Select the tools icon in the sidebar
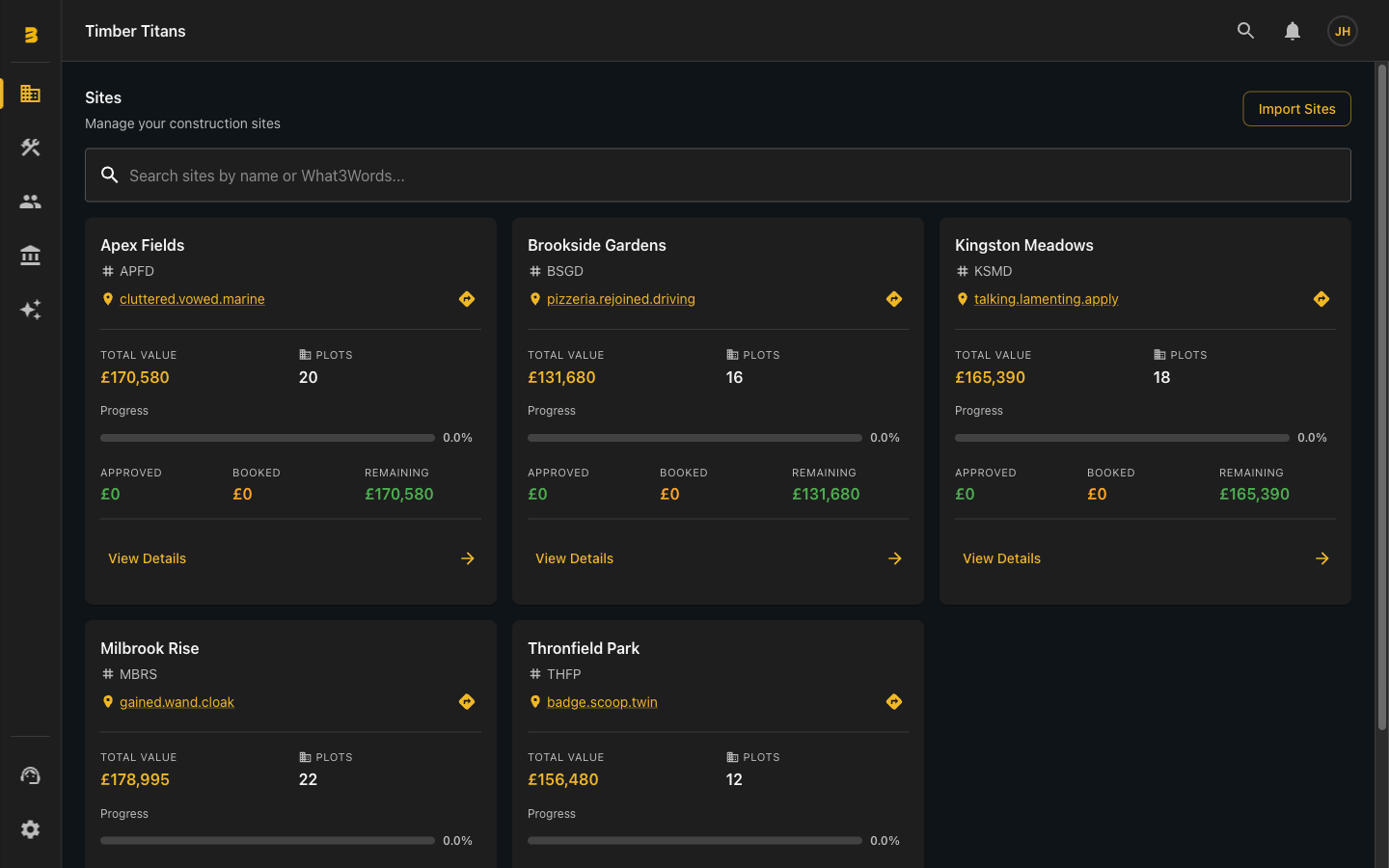The width and height of the screenshot is (1389, 868). (30, 148)
